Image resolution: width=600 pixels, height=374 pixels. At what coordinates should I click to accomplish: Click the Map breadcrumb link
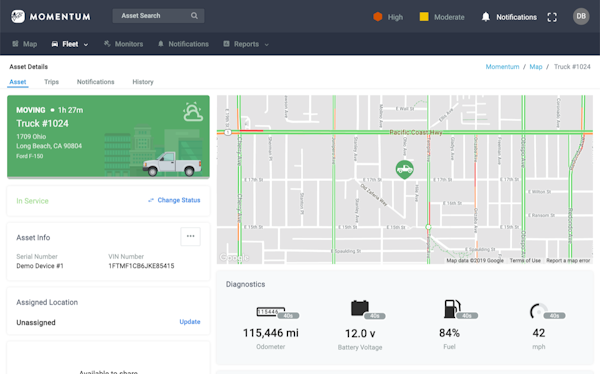(x=536, y=67)
